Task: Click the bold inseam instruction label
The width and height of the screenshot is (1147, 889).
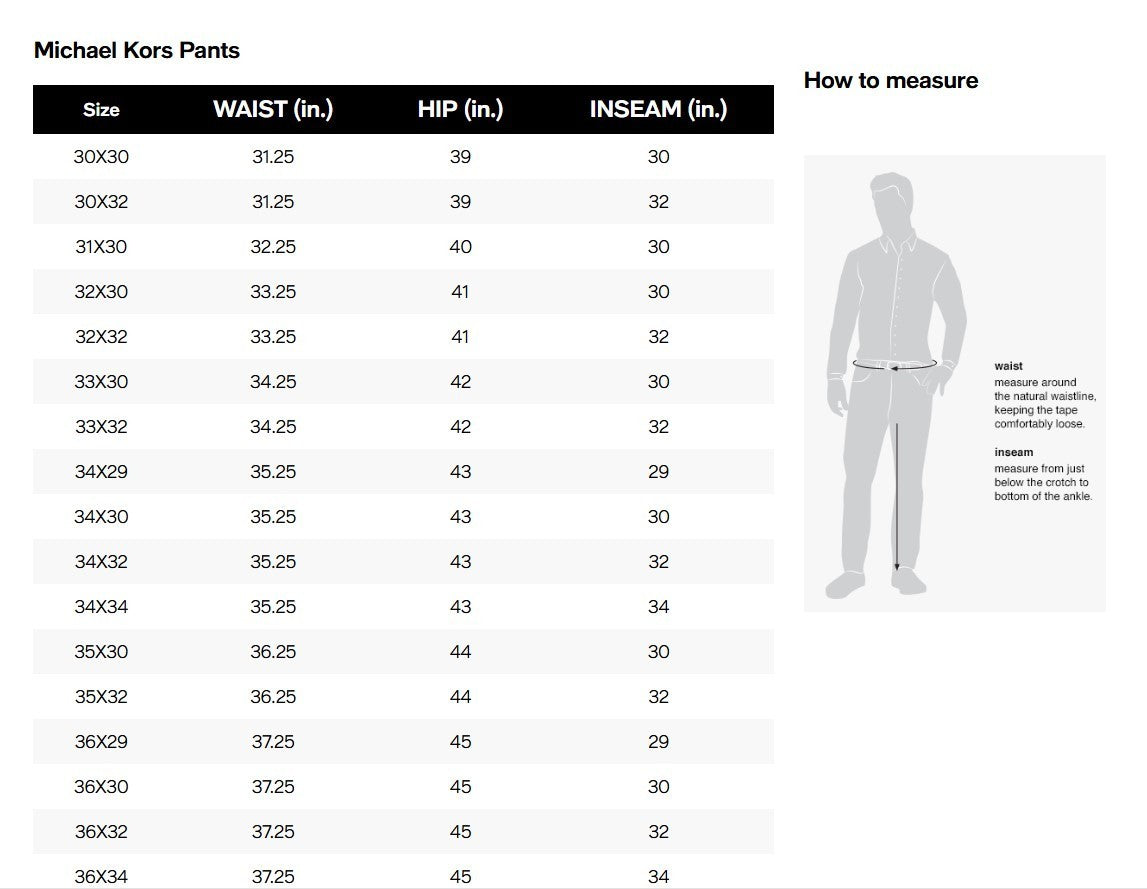Action: [x=1013, y=452]
